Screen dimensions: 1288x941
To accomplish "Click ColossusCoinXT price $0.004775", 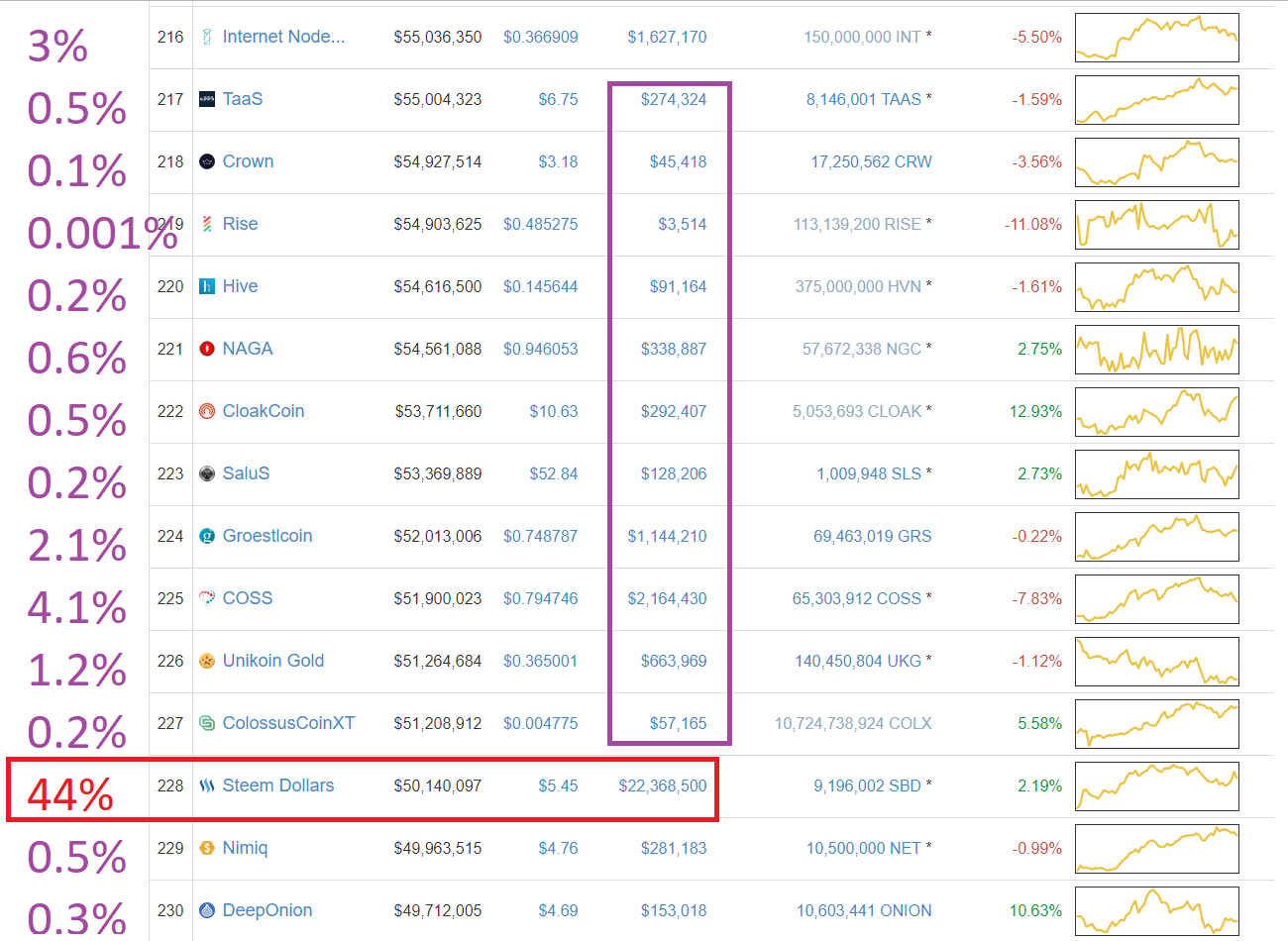I will click(x=540, y=723).
